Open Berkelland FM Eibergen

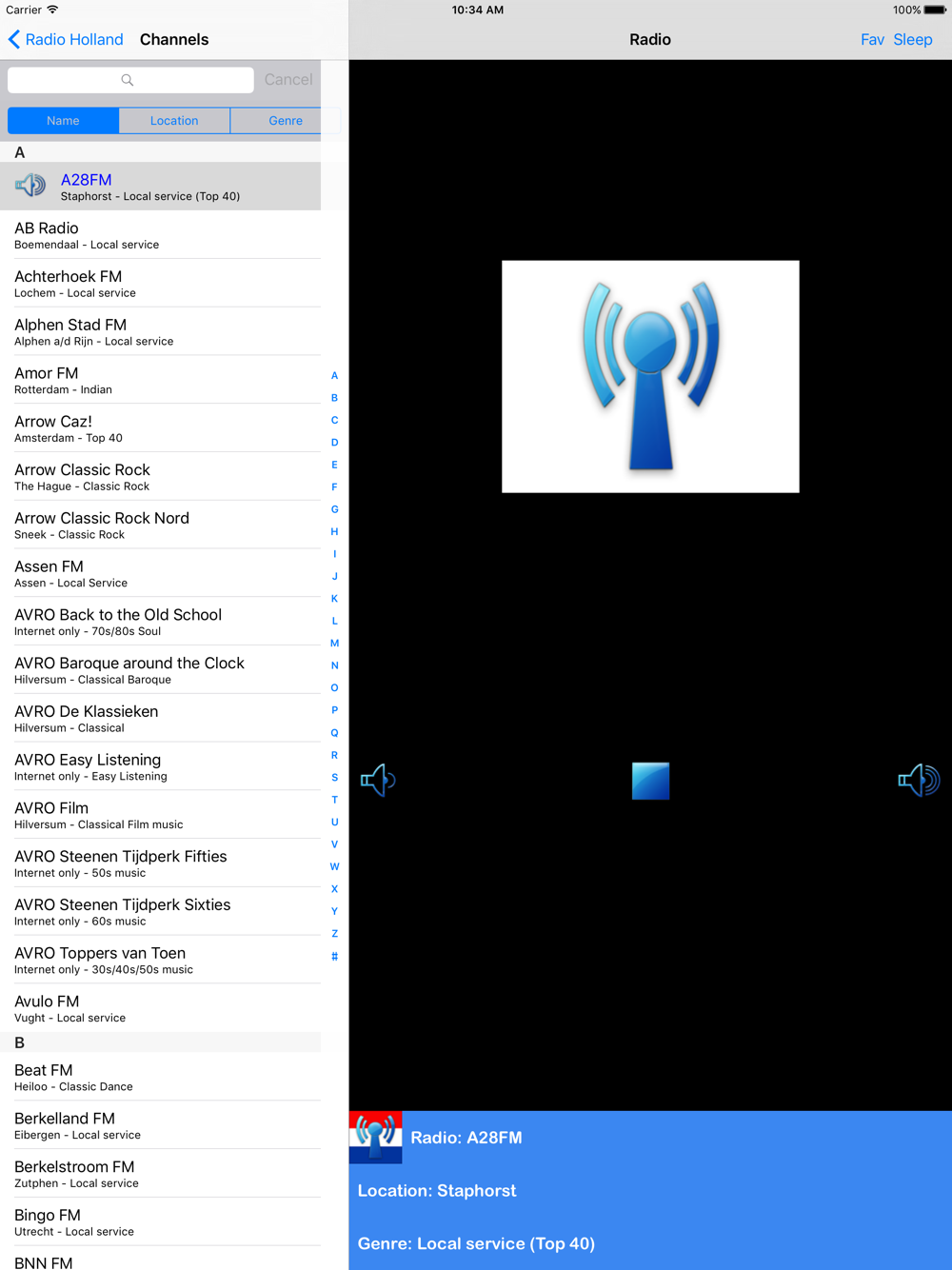pyautogui.click(x=160, y=1125)
